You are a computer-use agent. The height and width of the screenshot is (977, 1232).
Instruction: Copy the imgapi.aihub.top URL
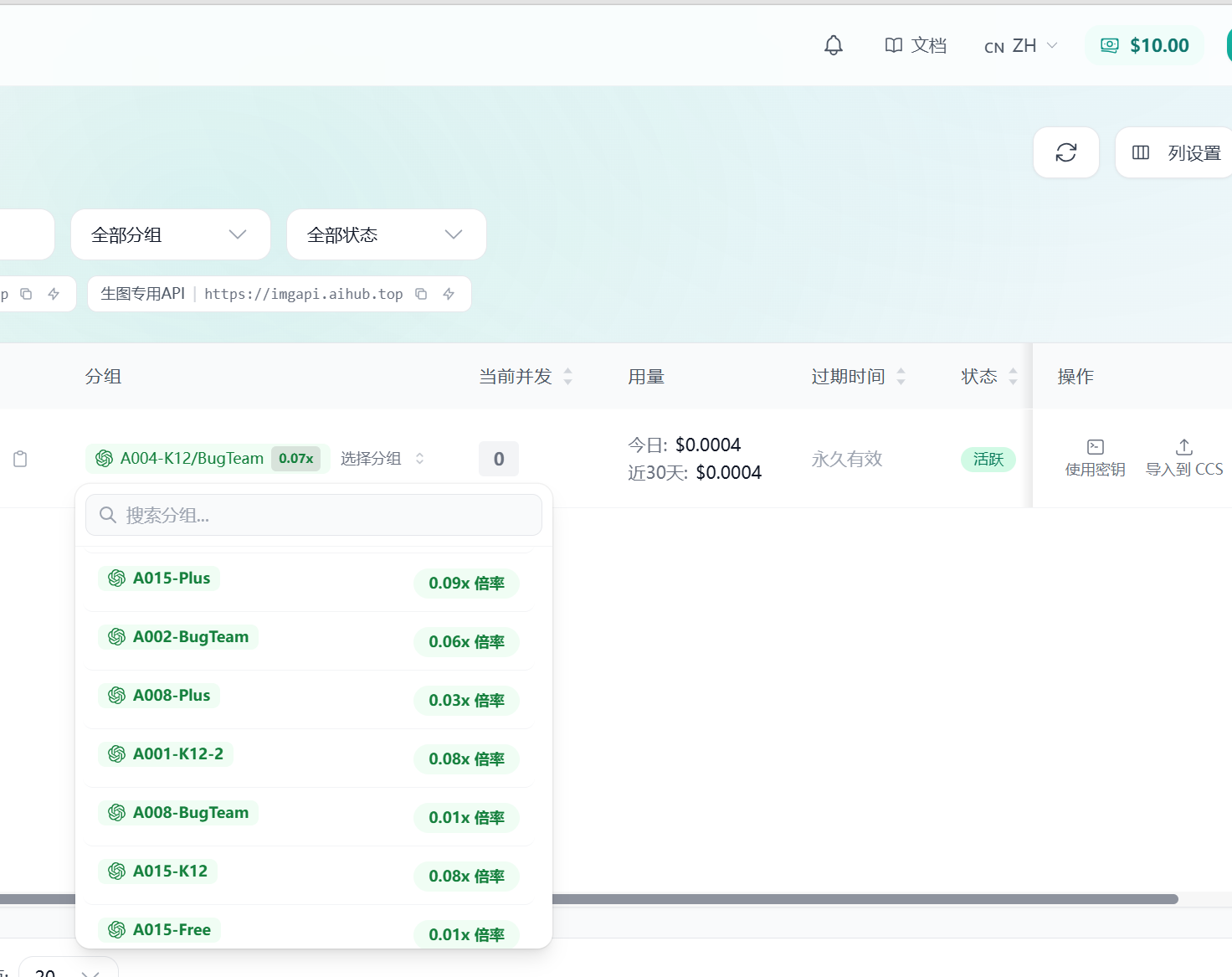421,294
